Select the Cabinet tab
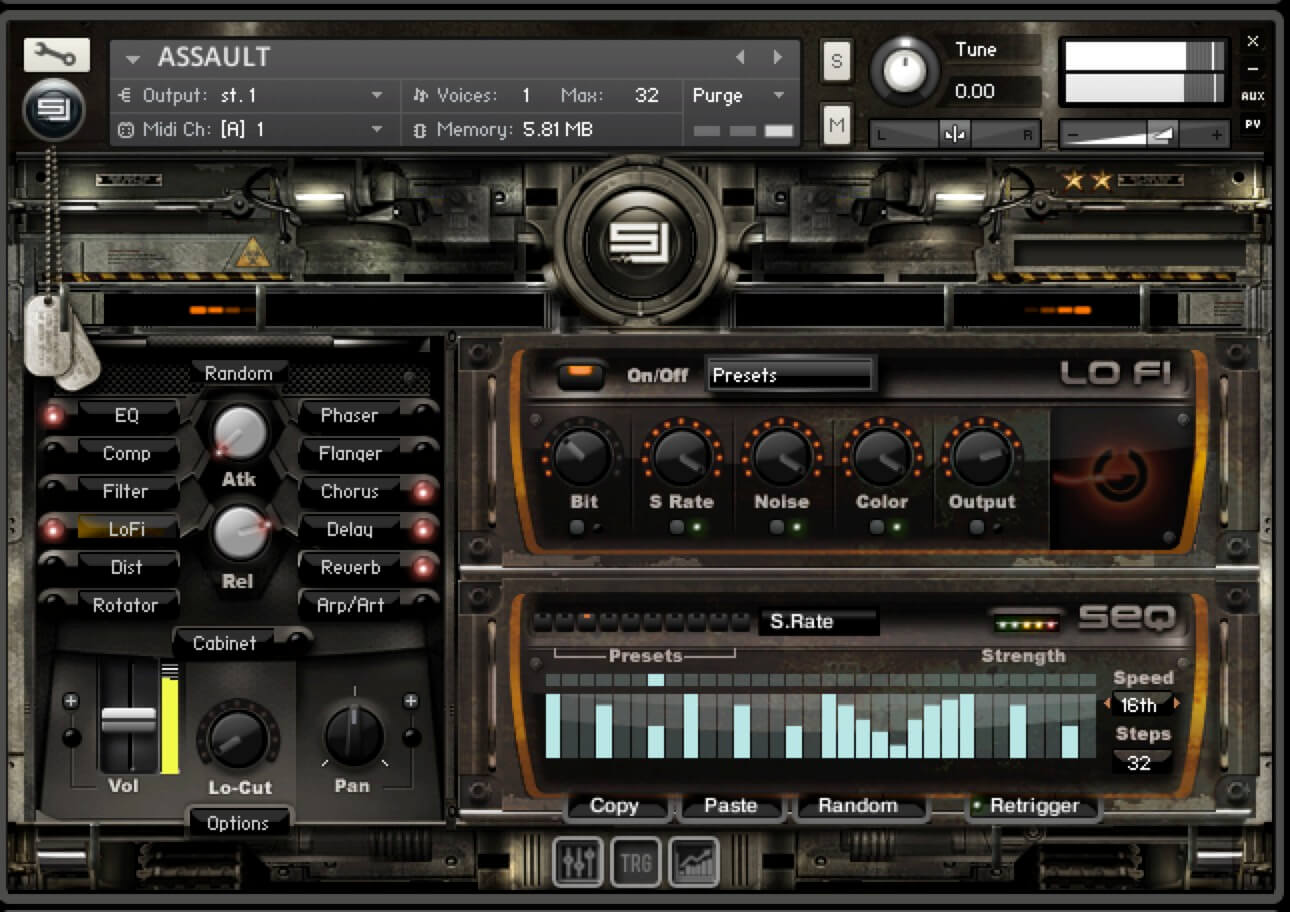The width and height of the screenshot is (1290, 912). pyautogui.click(x=225, y=643)
